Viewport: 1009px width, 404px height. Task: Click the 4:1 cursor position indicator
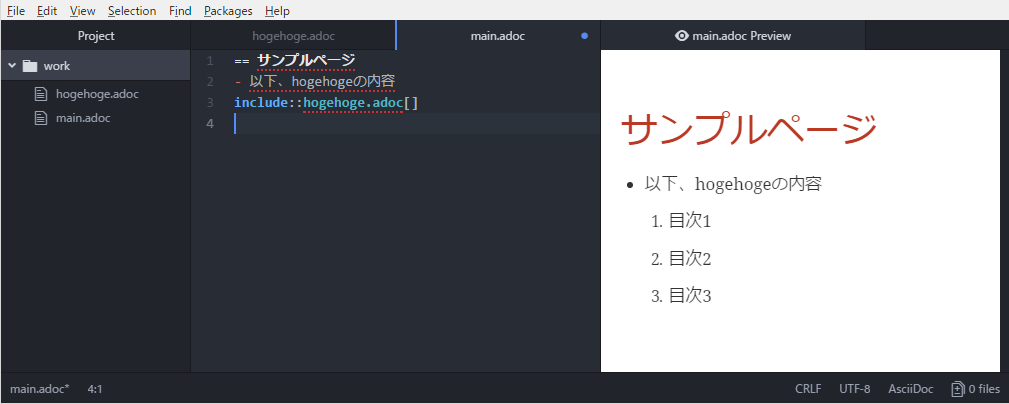tap(95, 389)
